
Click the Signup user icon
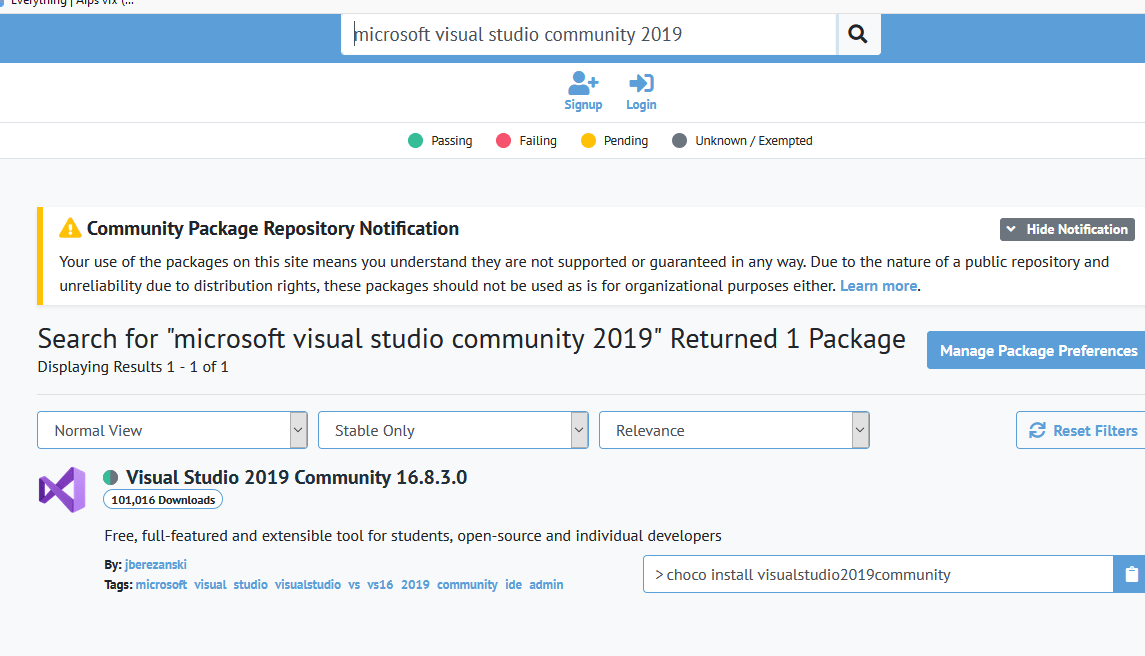coord(583,83)
